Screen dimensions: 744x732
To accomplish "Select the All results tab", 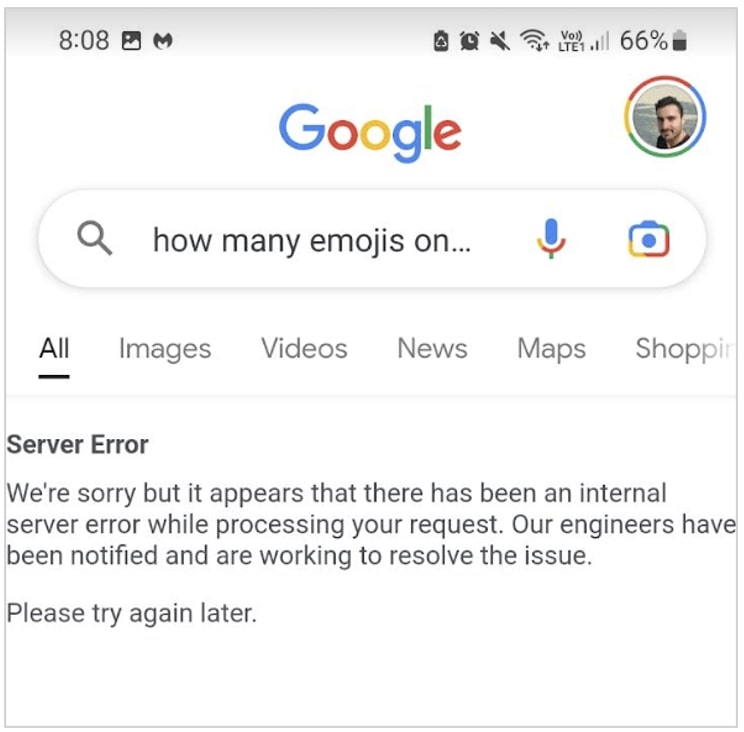I will (x=54, y=348).
